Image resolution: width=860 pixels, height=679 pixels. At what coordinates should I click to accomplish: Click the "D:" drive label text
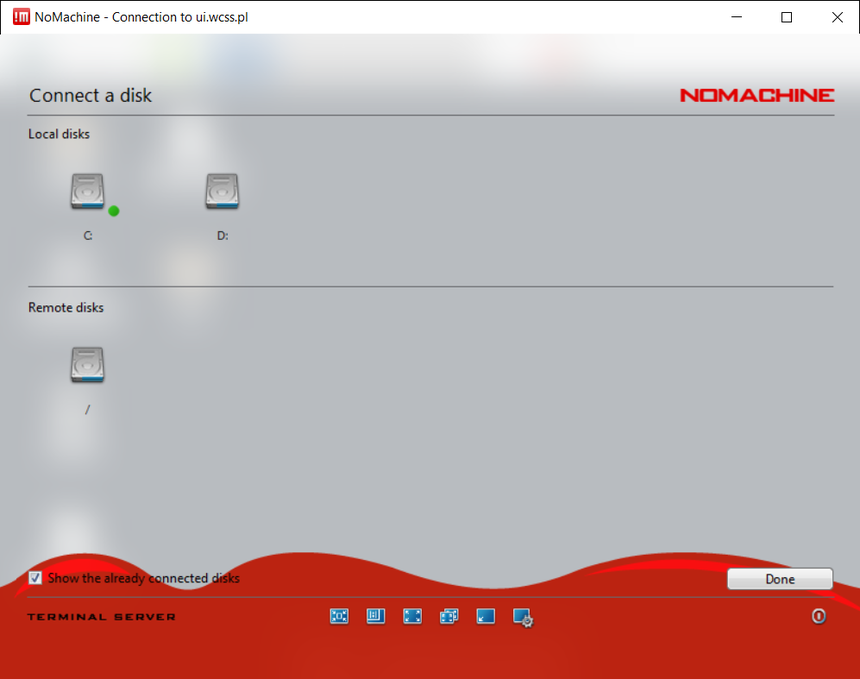[x=222, y=237]
